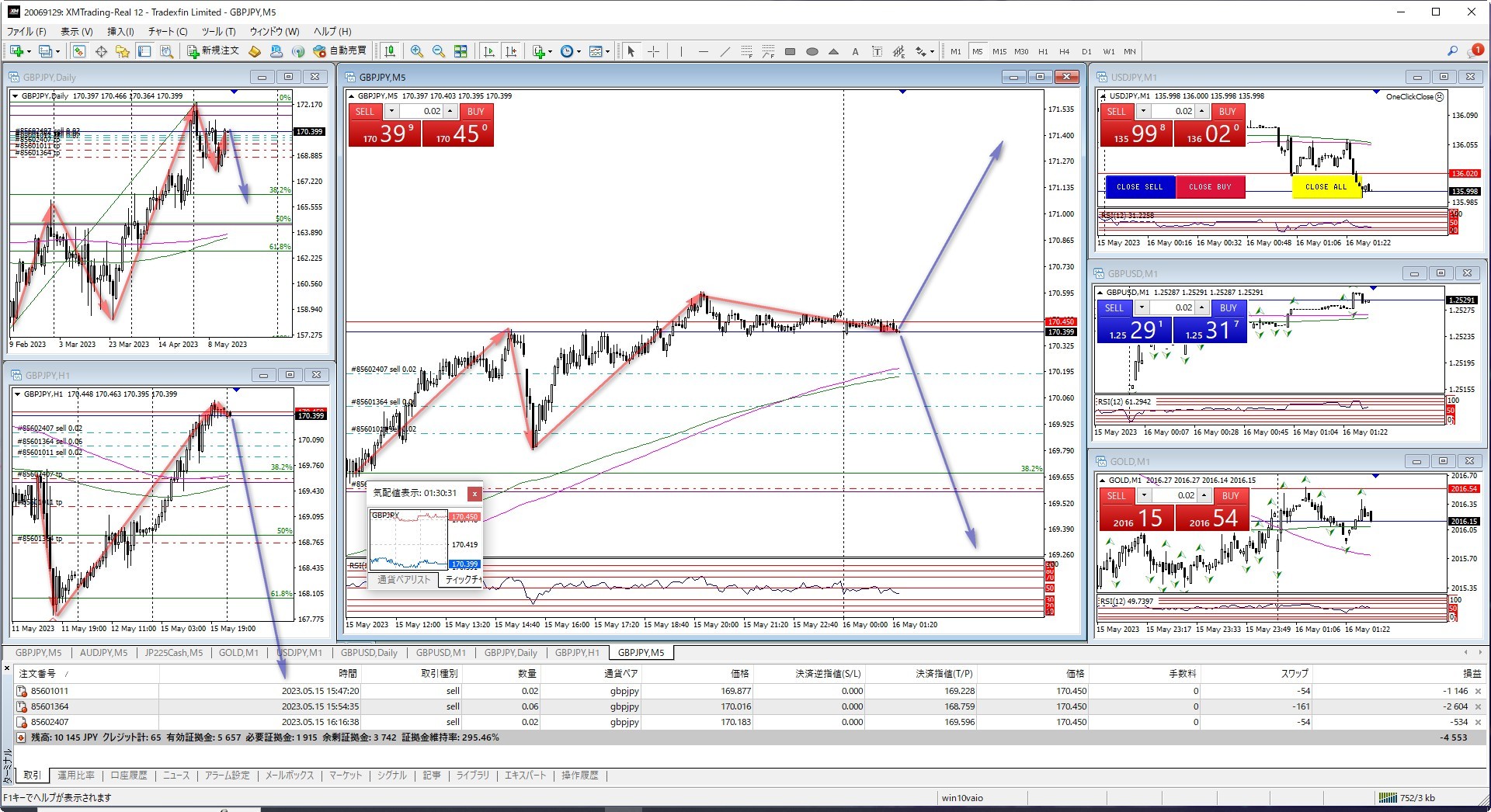Click the New Order (新規注文) toolbar button

[x=214, y=51]
